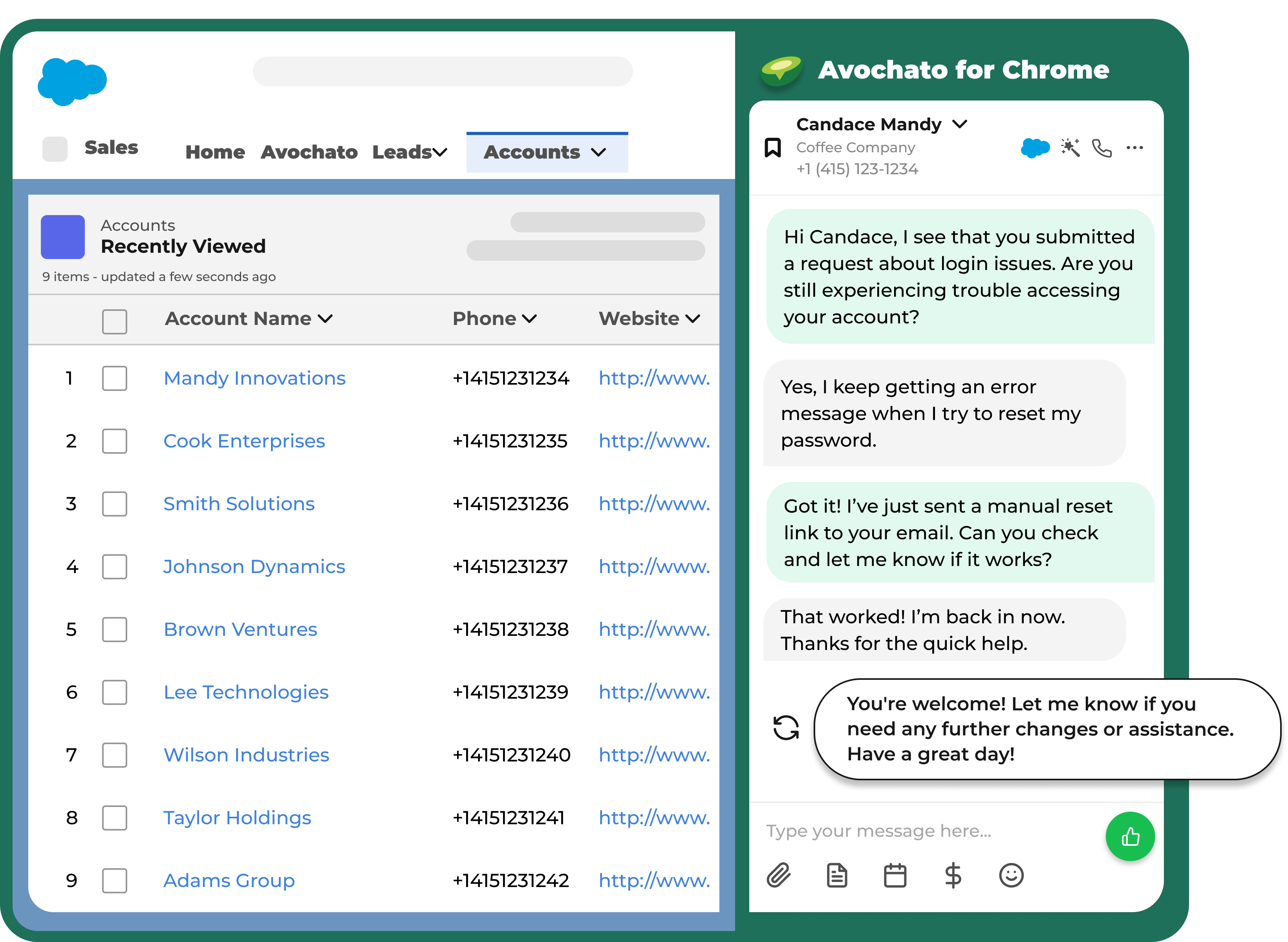Expand Candace Mandy contact dropdown chevron
Screen dimensions: 1288x942
tap(960, 124)
